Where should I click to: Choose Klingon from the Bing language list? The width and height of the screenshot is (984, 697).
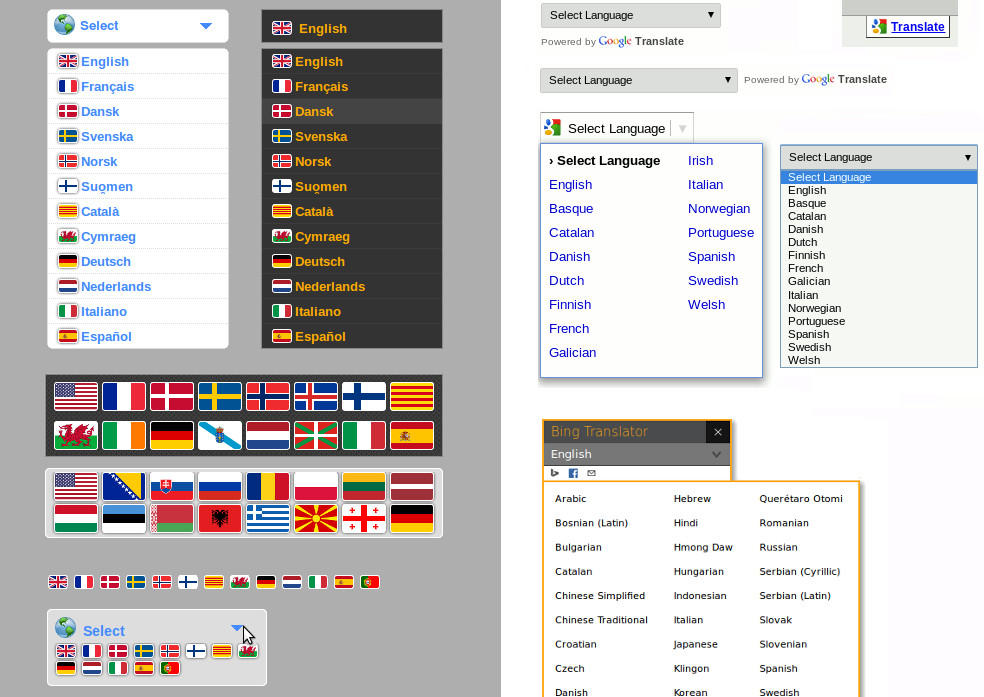(x=691, y=668)
